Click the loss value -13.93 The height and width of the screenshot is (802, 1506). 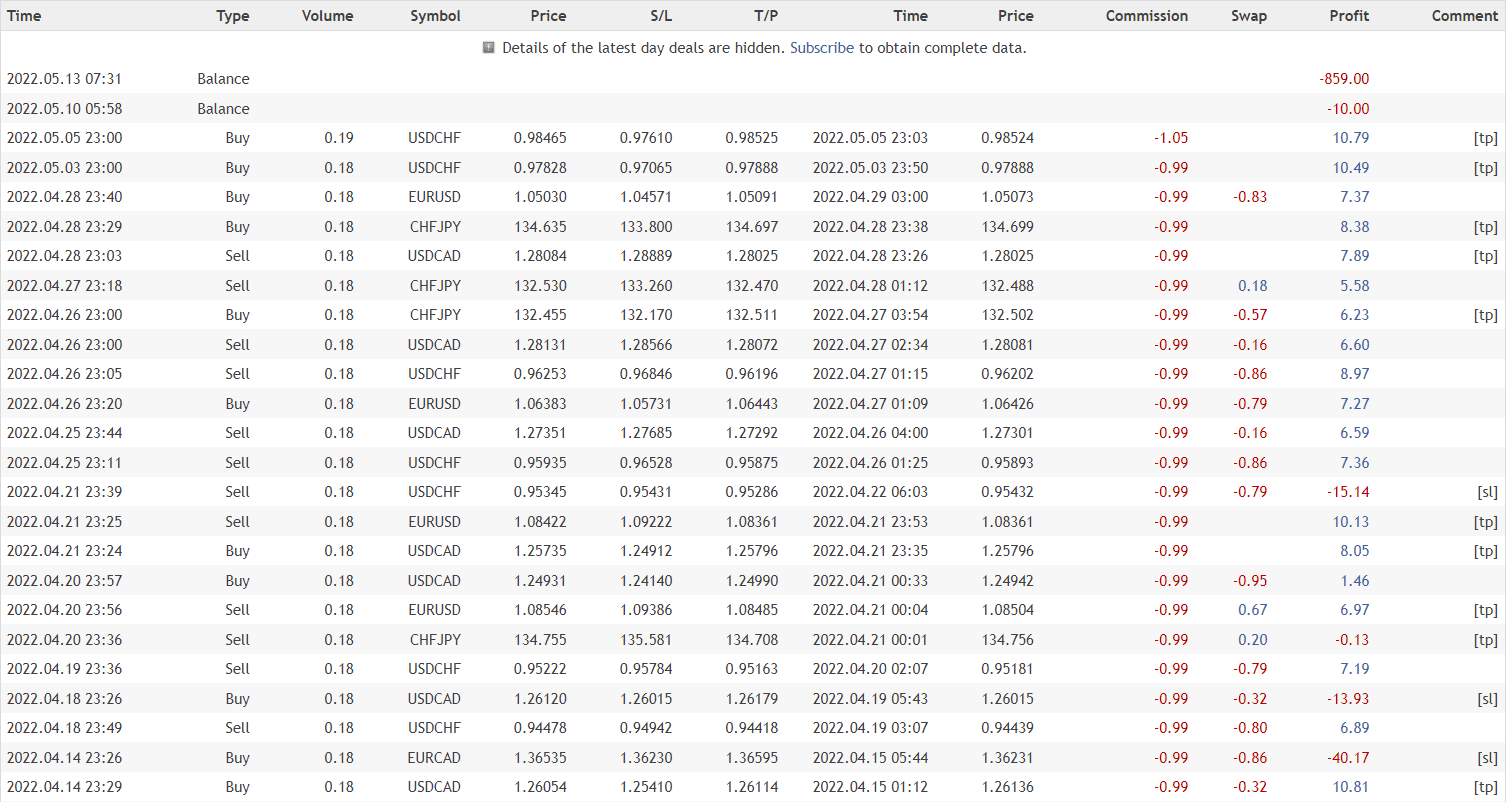(x=1348, y=699)
